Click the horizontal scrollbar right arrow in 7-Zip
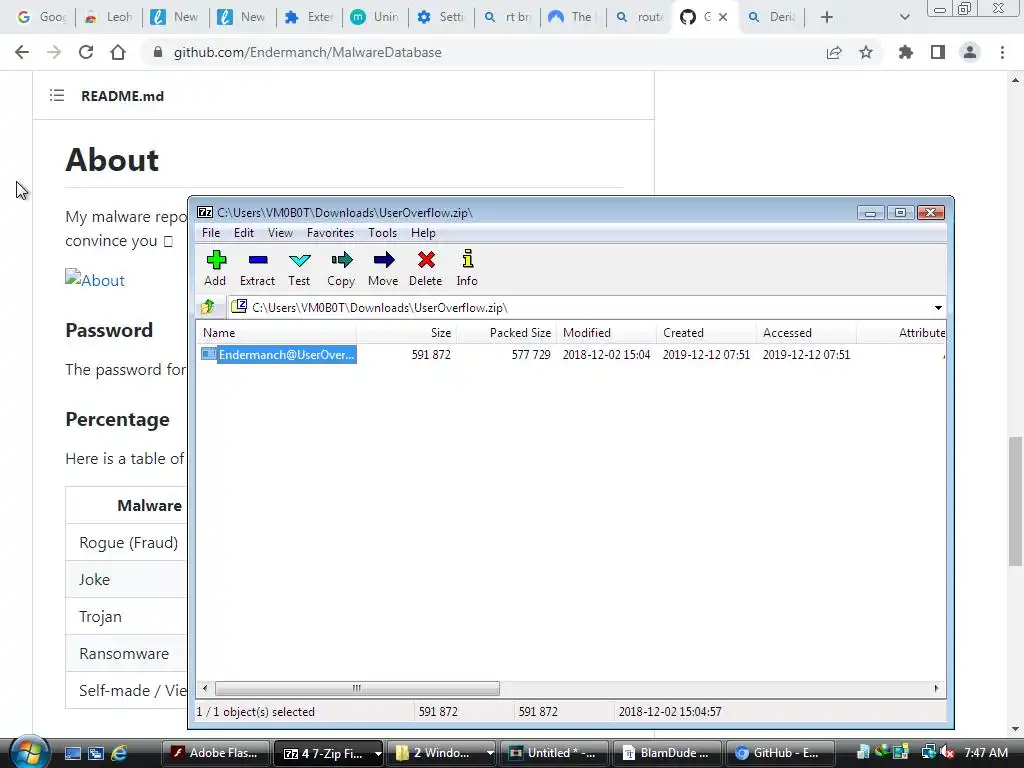 click(x=936, y=688)
